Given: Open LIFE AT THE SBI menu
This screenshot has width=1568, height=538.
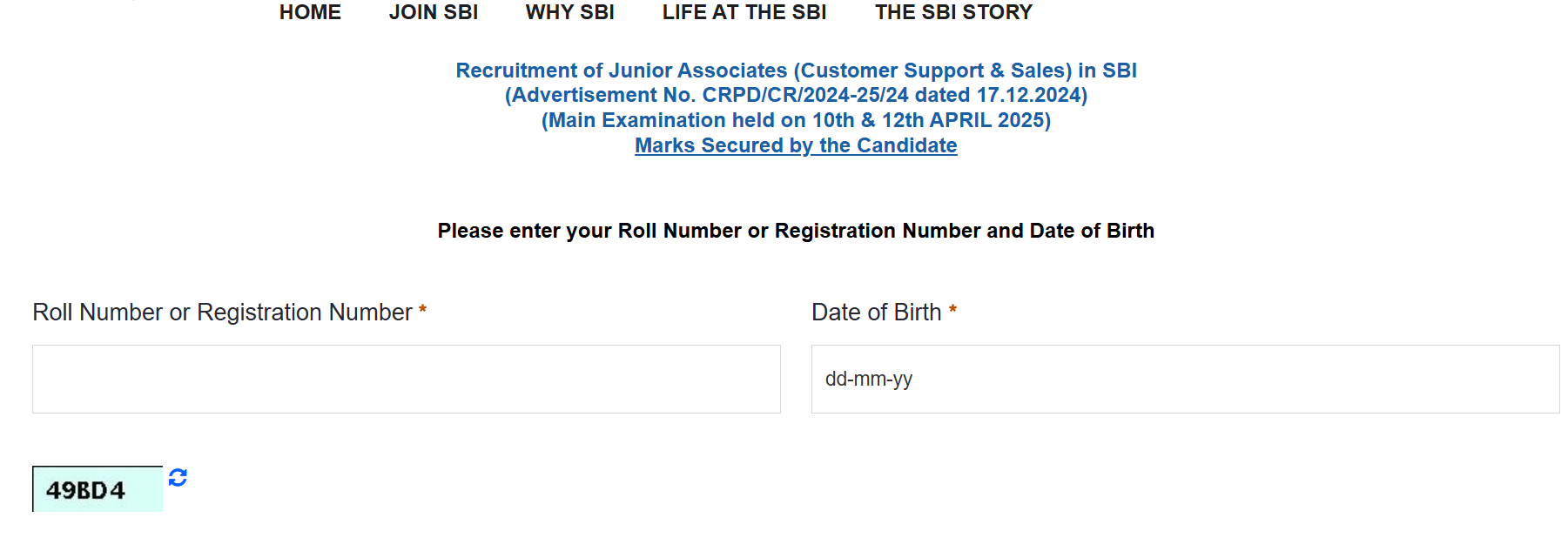Looking at the screenshot, I should [x=744, y=12].
